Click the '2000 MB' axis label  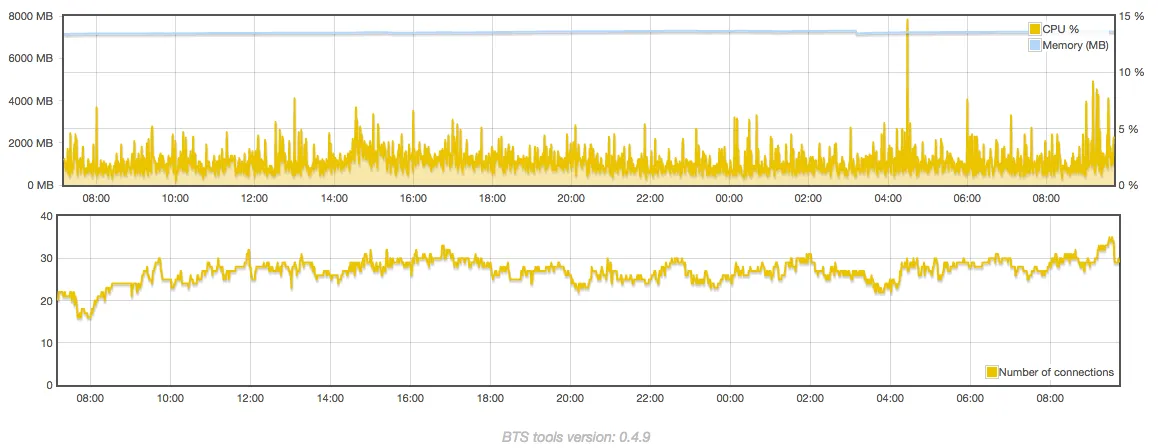(30, 143)
